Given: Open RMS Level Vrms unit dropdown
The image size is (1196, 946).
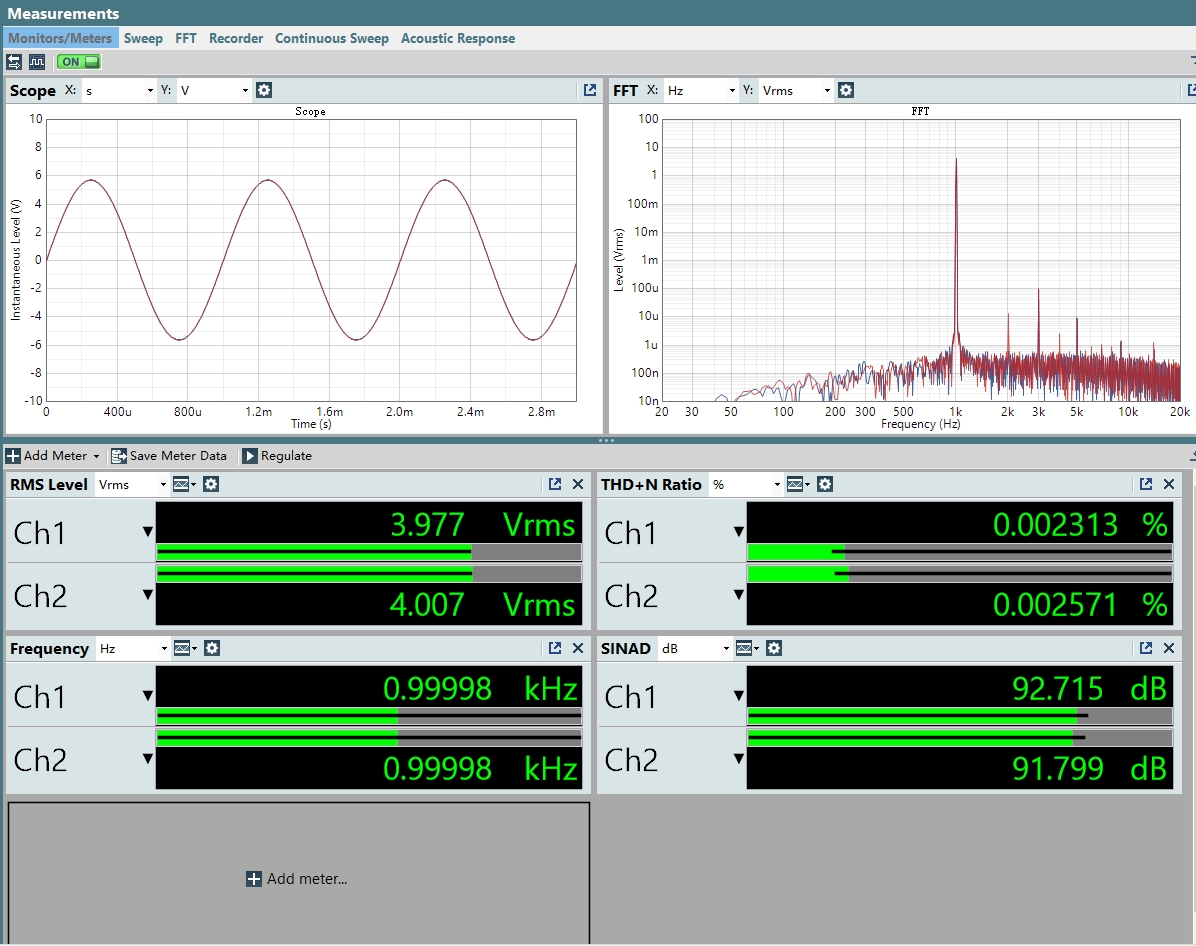Looking at the screenshot, I should tap(131, 484).
